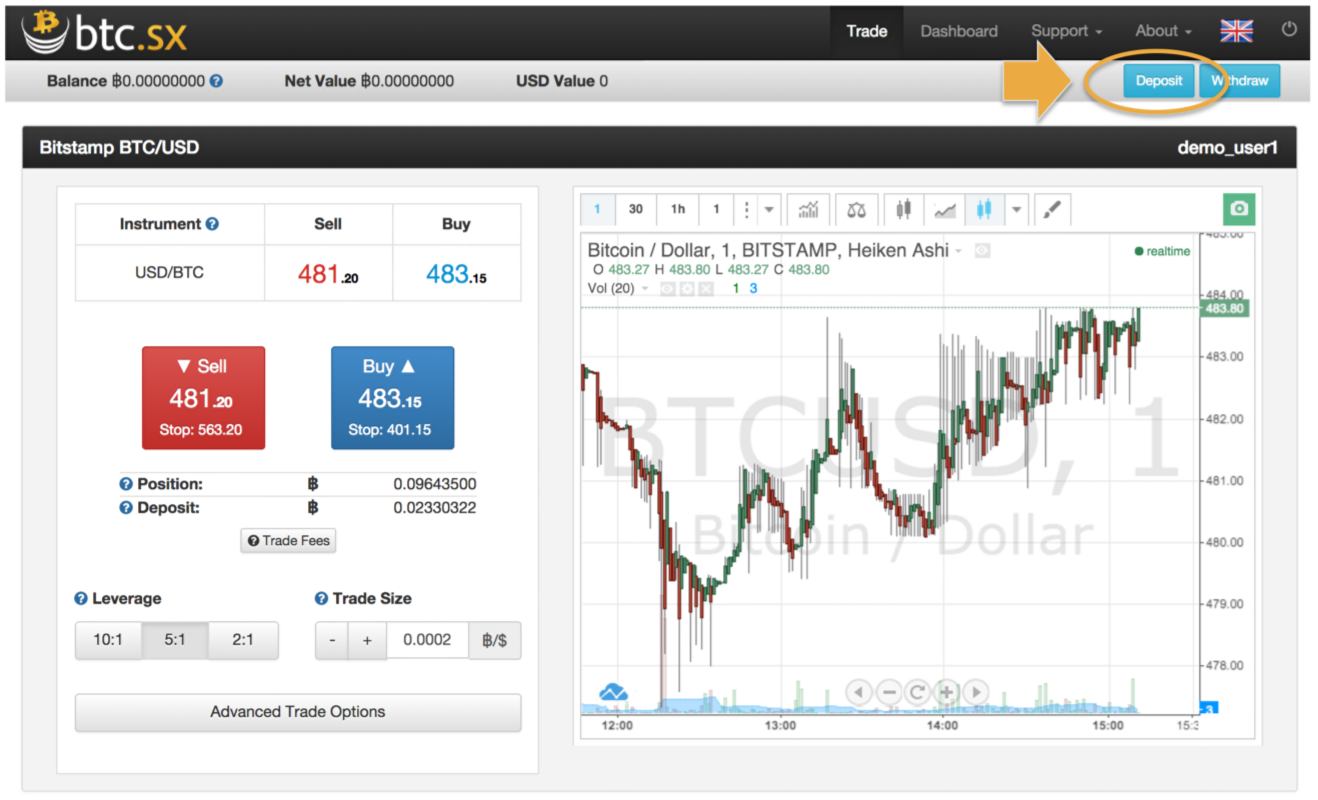The width and height of the screenshot is (1318, 800).
Task: Open the Vol (20) dropdown arrow
Action: pyautogui.click(x=645, y=288)
